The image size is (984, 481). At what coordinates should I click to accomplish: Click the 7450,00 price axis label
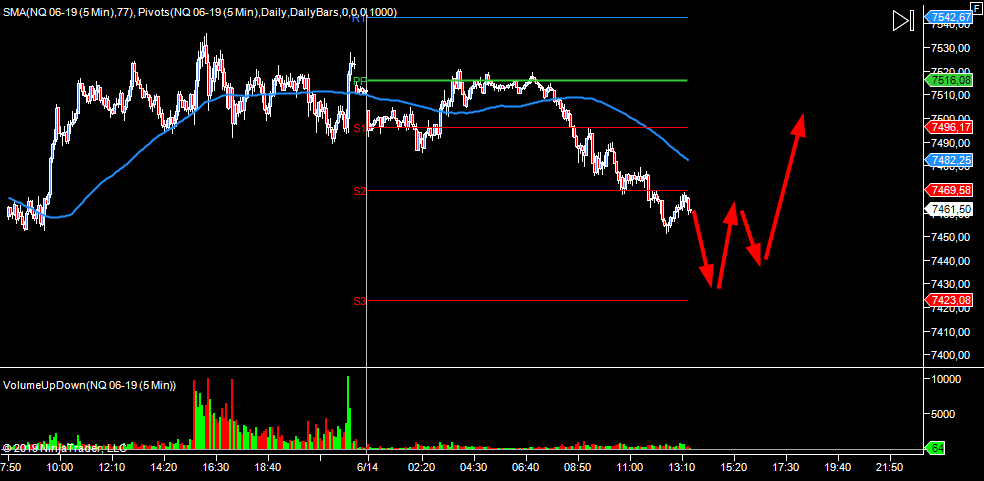[x=953, y=237]
